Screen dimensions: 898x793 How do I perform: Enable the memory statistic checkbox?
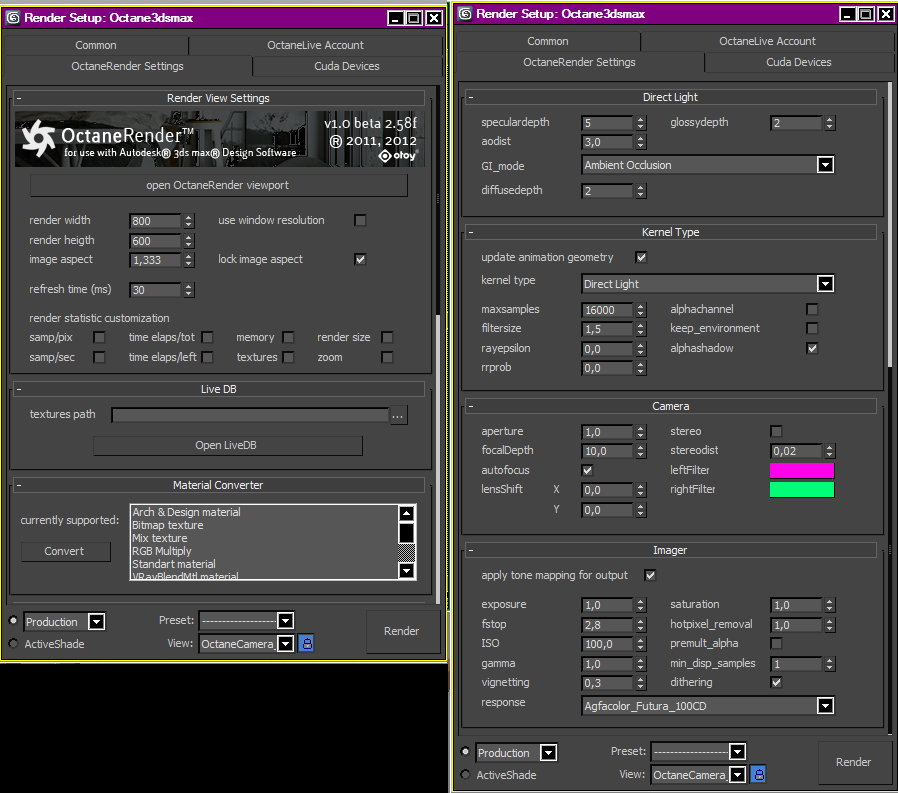tap(289, 337)
